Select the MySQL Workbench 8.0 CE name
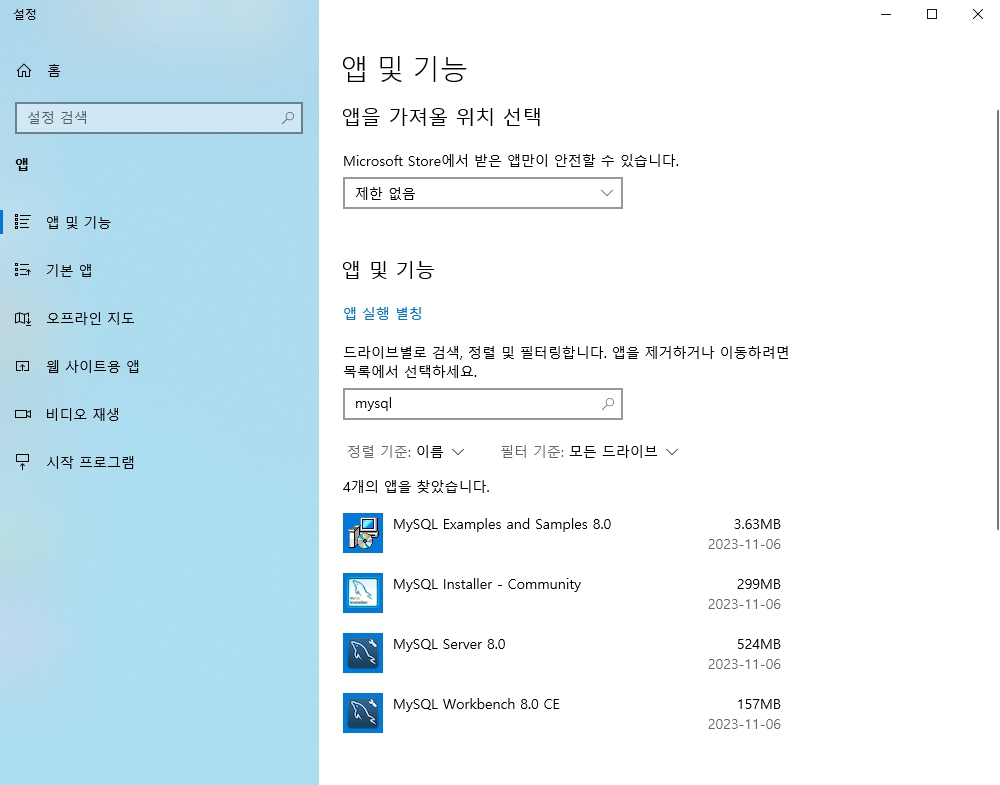The width and height of the screenshot is (1000, 785). point(476,704)
